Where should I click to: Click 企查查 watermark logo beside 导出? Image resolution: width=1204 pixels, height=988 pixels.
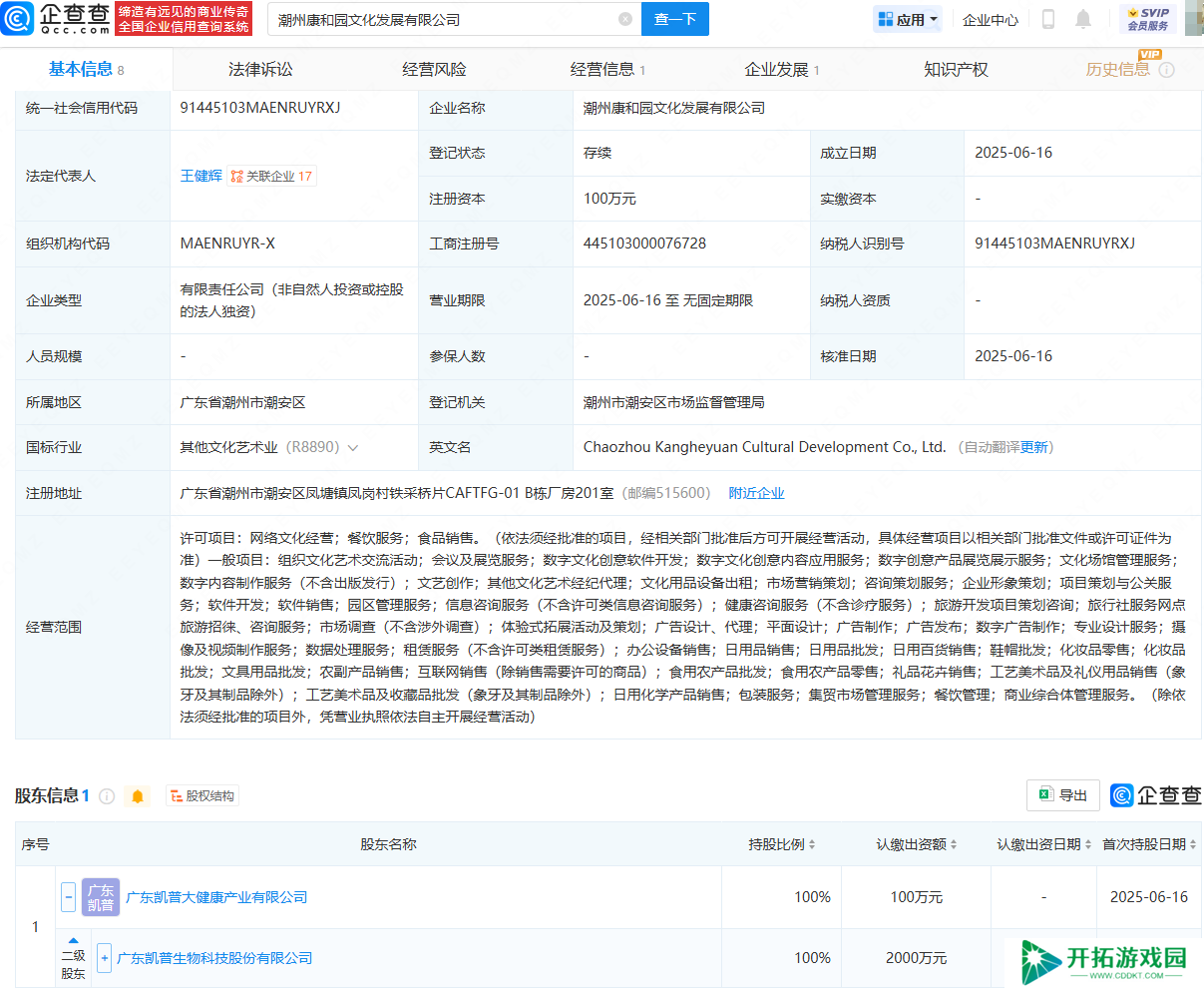click(1155, 795)
